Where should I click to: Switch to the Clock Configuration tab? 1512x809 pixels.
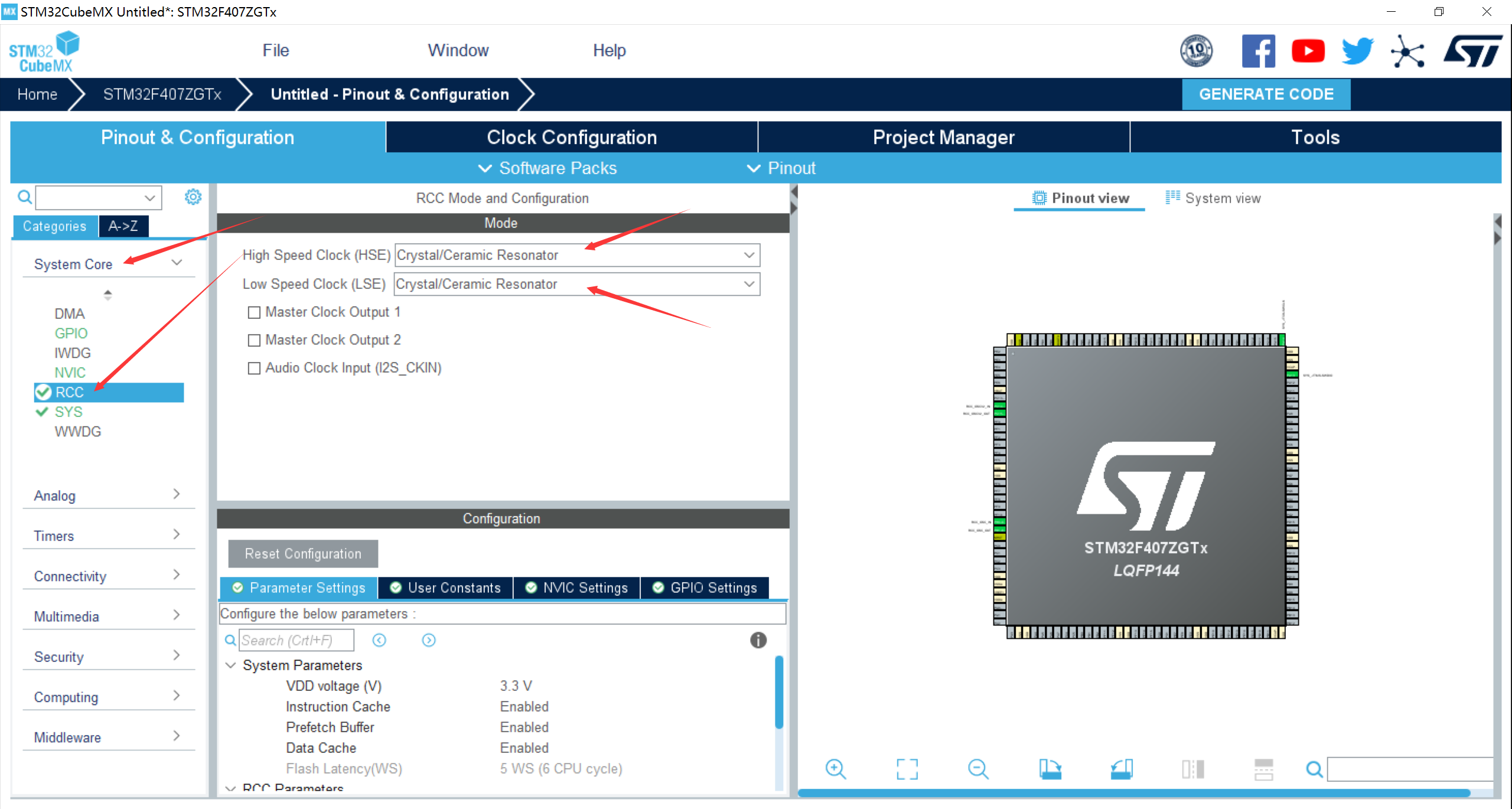point(572,137)
